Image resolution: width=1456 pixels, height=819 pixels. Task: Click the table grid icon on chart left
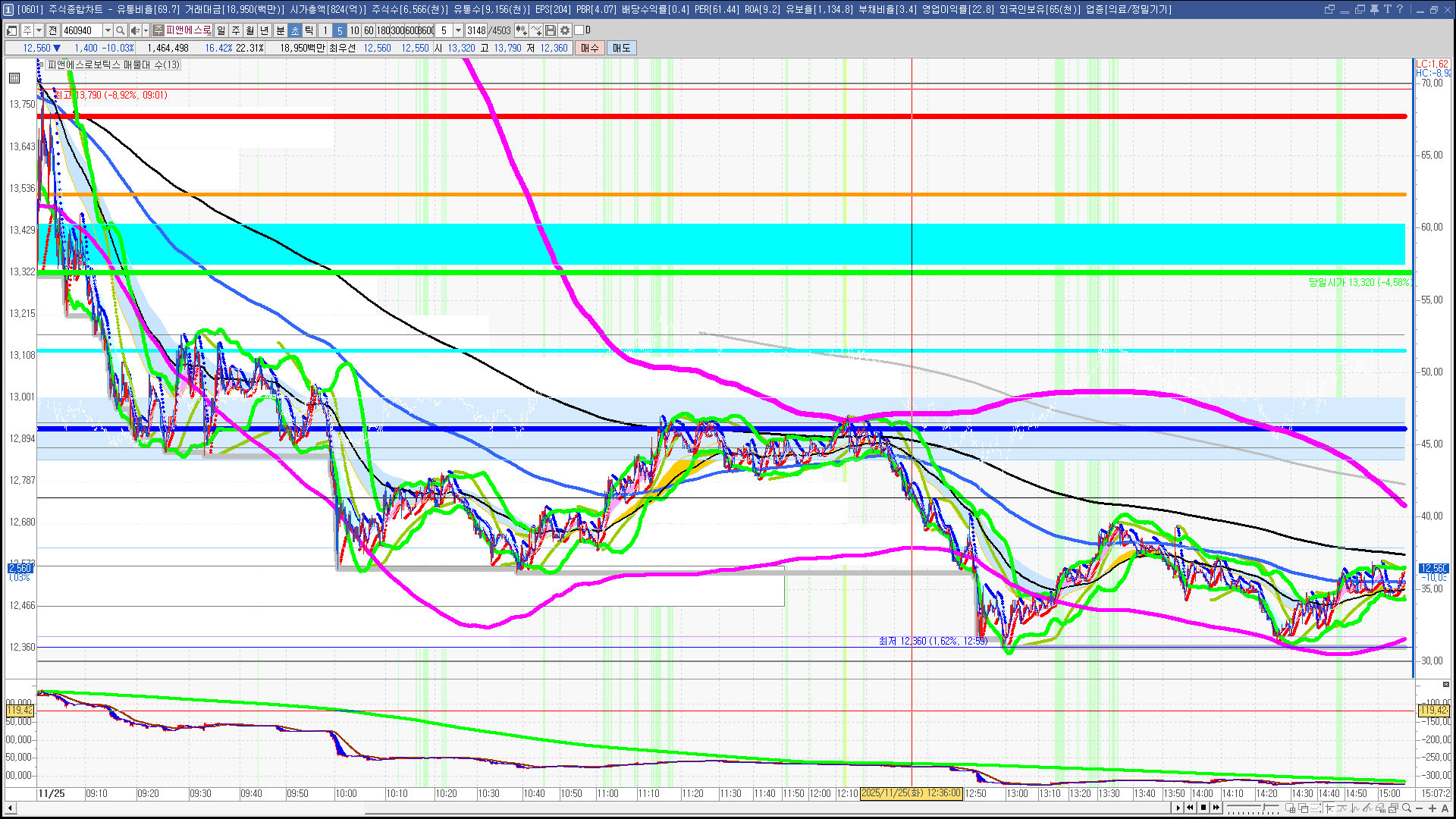pyautogui.click(x=14, y=78)
